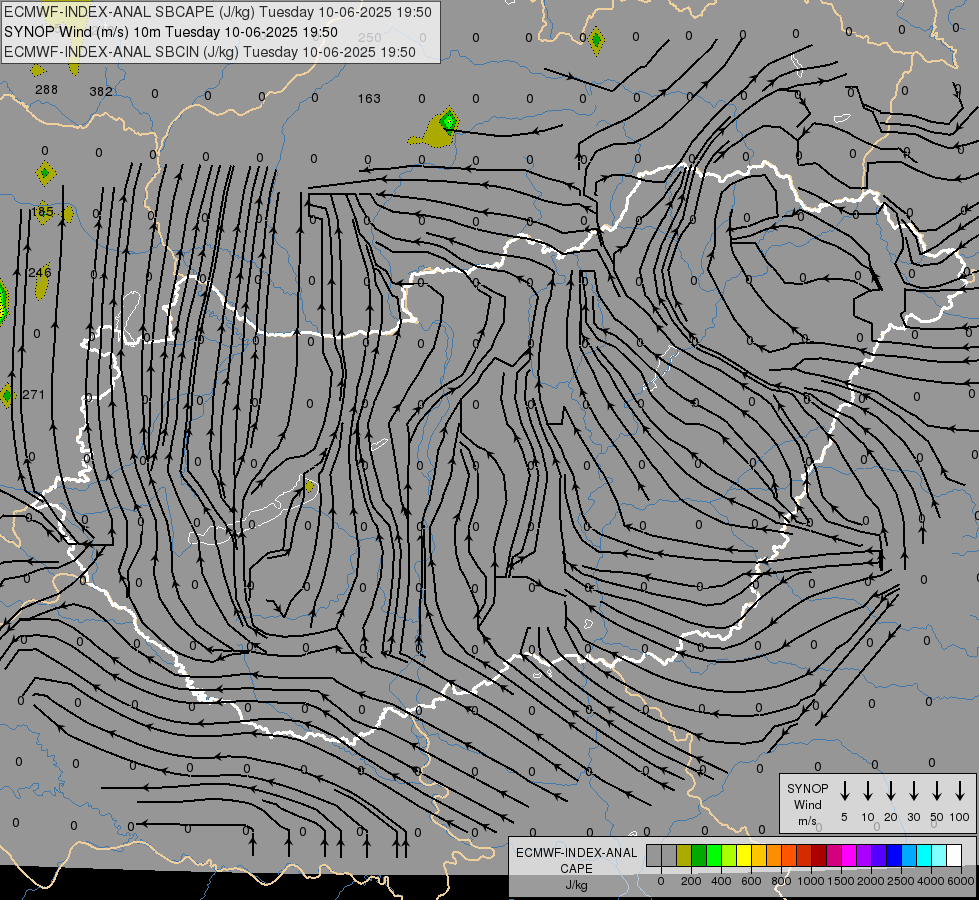This screenshot has width=979, height=900.
Task: Click the 100 m/s wind arrow in legend
Action: [960, 790]
